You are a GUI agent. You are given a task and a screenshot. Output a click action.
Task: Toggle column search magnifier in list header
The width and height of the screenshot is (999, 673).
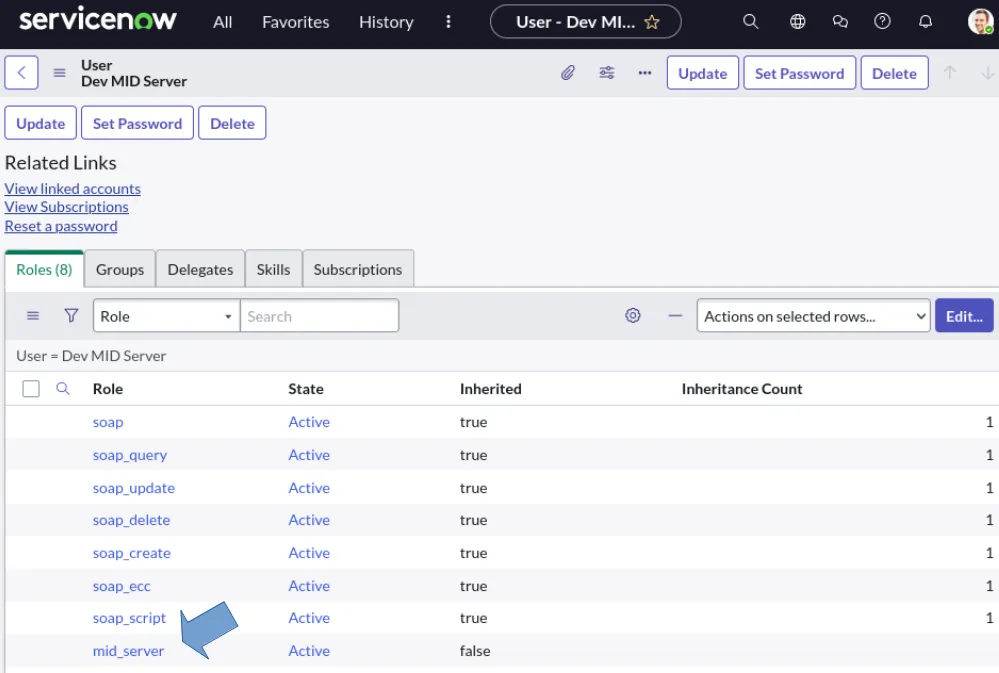62,388
